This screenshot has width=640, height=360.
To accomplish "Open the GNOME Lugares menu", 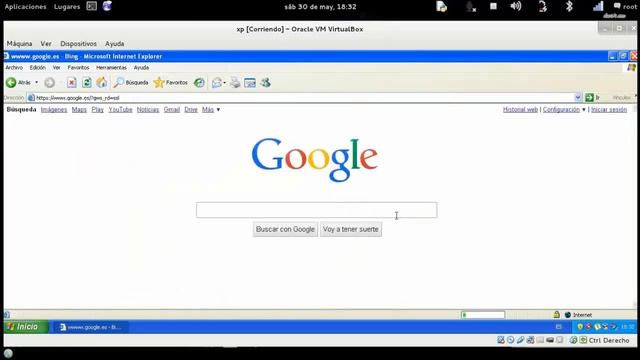I will pos(67,7).
